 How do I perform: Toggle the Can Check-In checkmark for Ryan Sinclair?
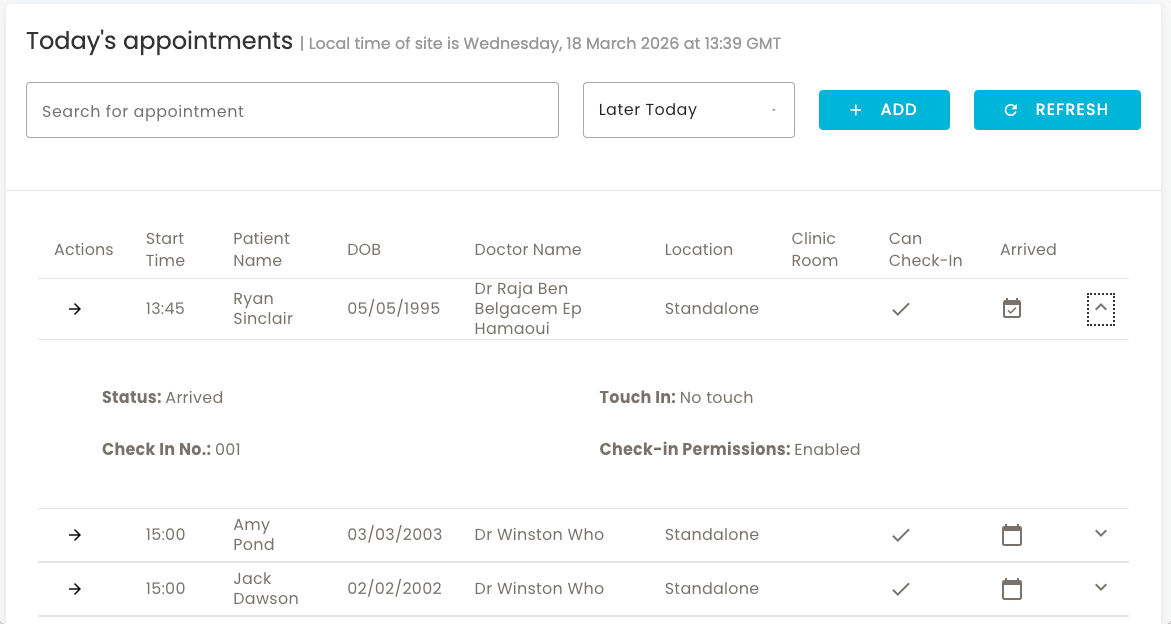[900, 310]
